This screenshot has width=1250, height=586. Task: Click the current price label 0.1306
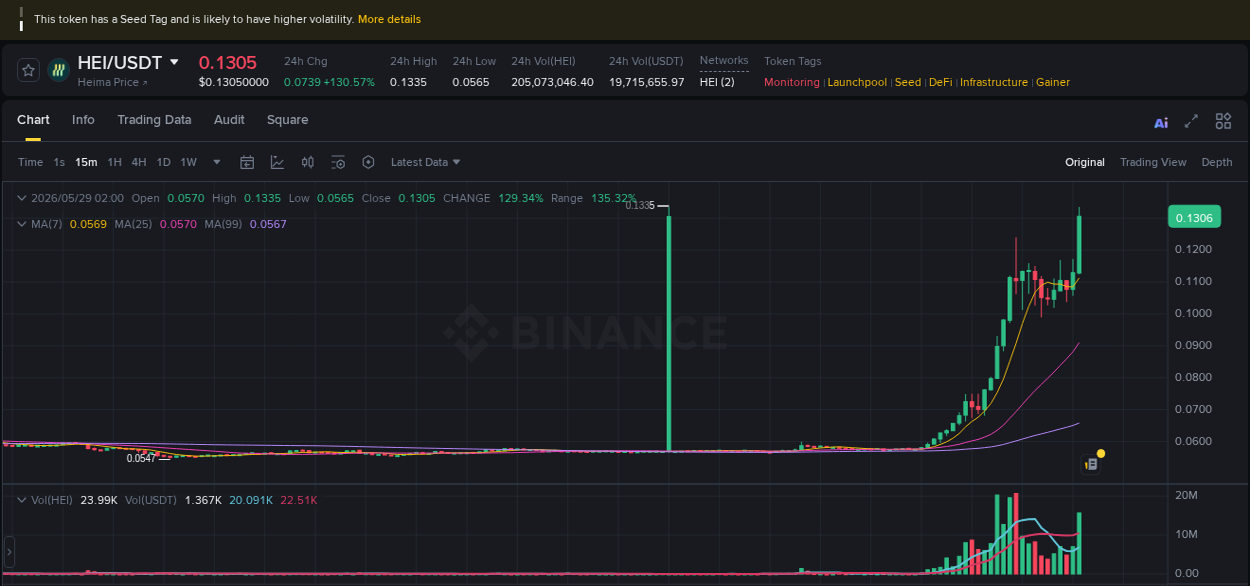pyautogui.click(x=1194, y=218)
